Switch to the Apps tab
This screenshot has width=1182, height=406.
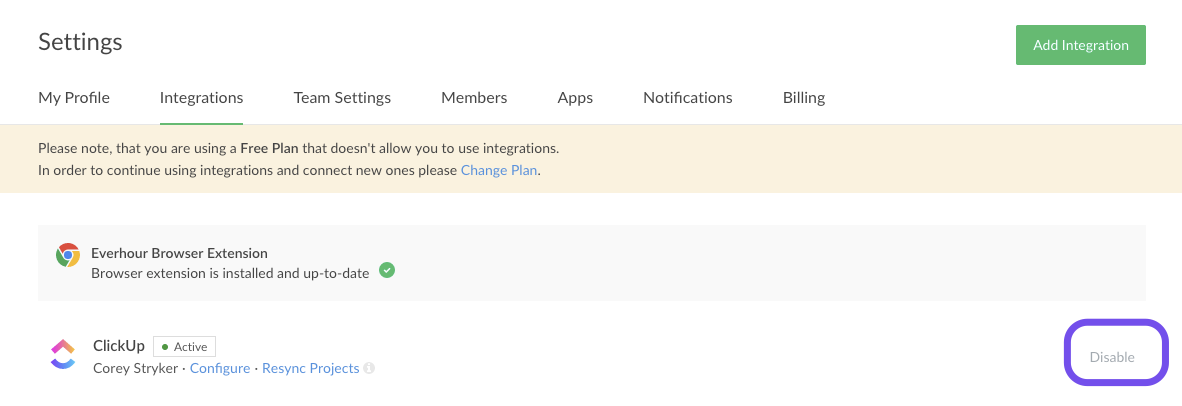[575, 98]
